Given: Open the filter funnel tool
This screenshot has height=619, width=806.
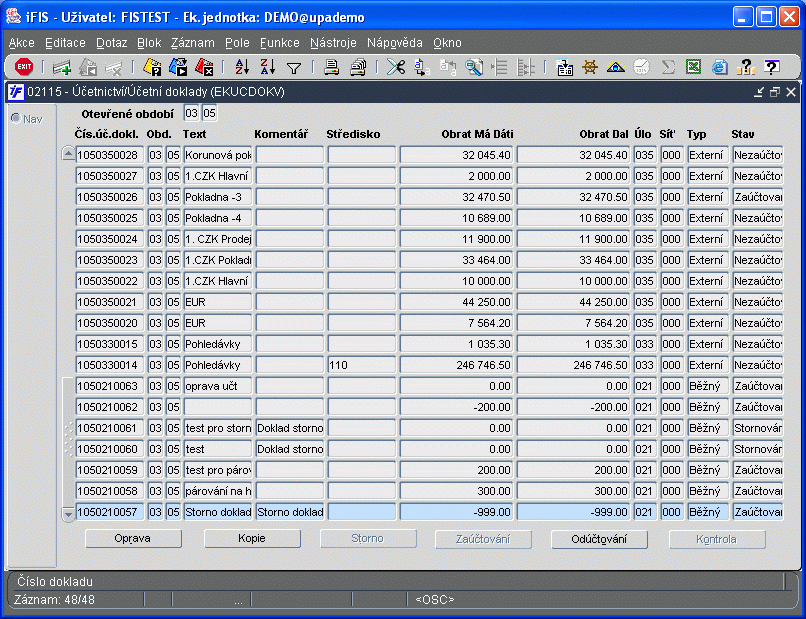Looking at the screenshot, I should 294,68.
